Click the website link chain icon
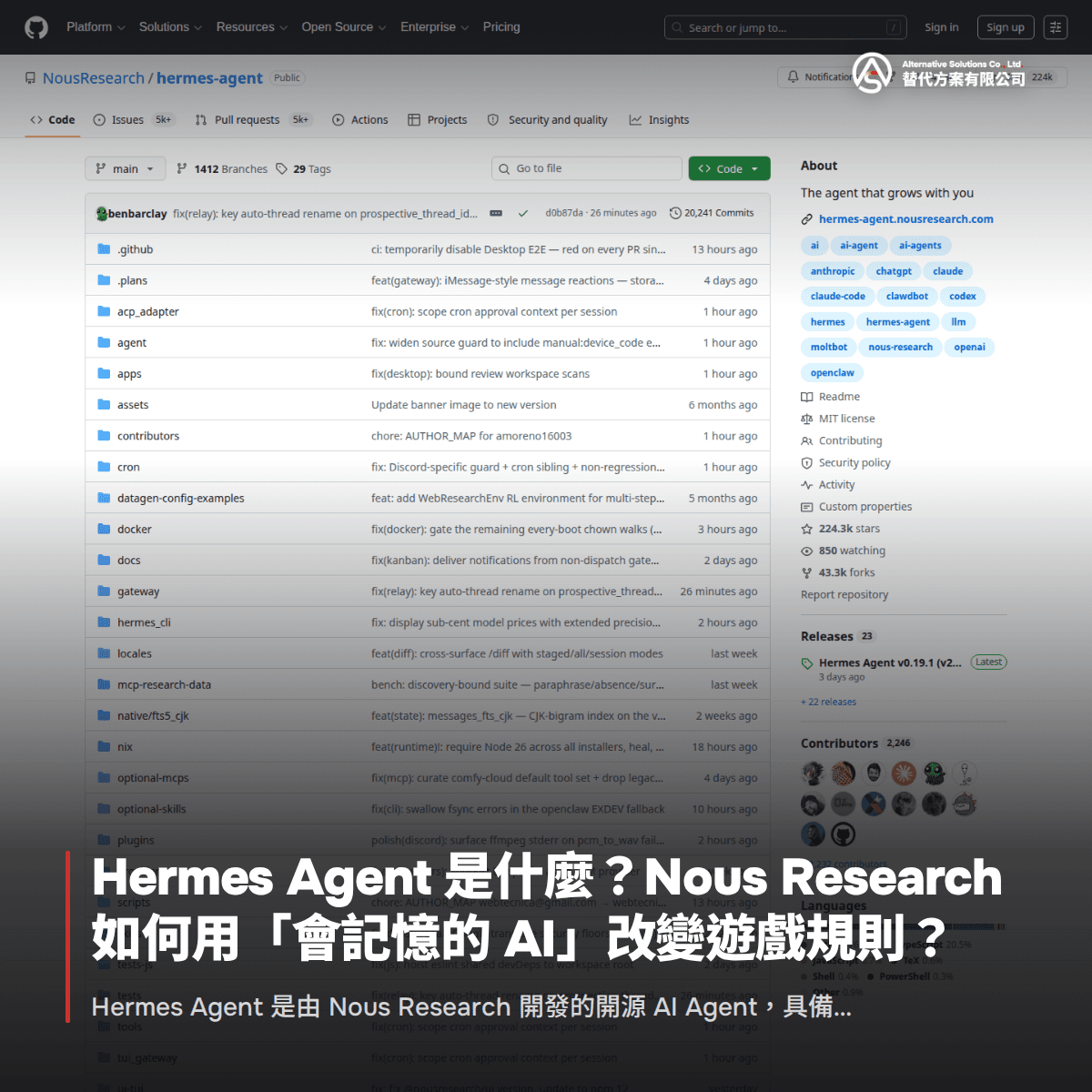Image resolution: width=1092 pixels, height=1092 pixels. tap(807, 219)
